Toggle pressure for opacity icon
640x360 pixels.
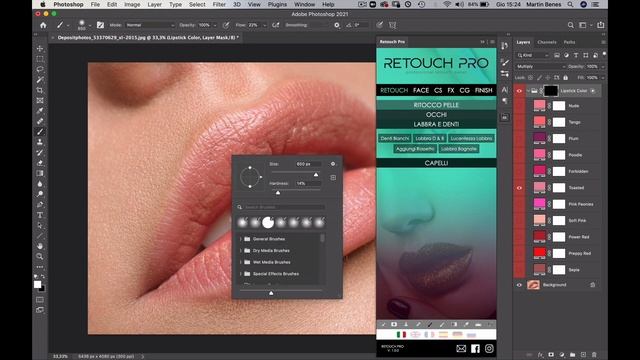point(226,25)
